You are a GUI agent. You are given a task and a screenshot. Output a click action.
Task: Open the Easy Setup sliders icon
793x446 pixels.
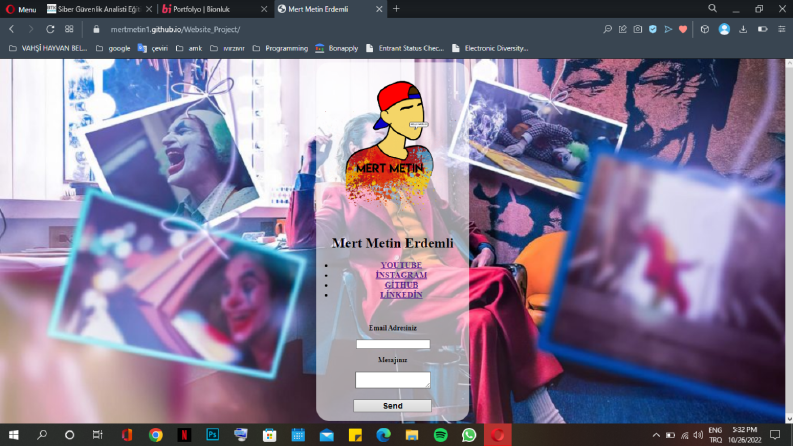point(781,29)
